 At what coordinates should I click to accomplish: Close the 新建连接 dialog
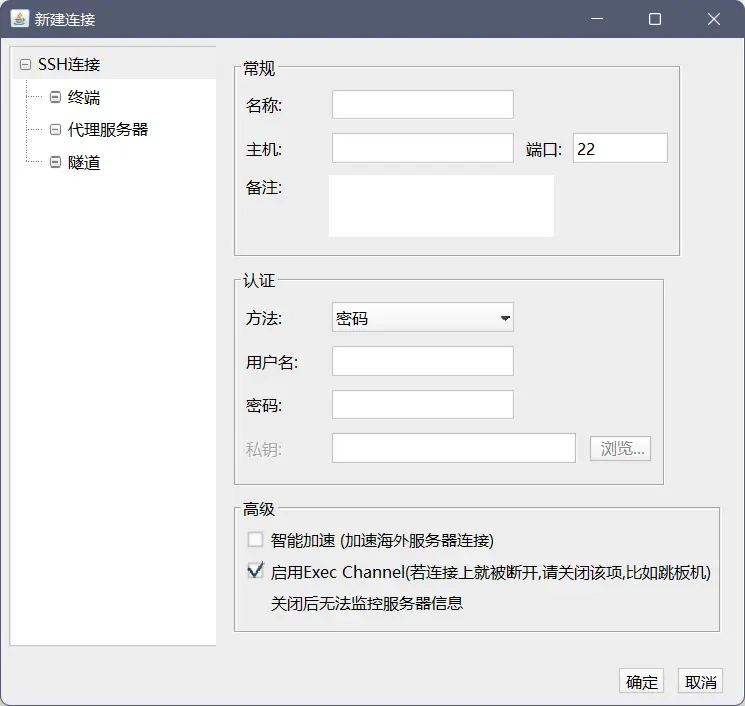click(714, 19)
